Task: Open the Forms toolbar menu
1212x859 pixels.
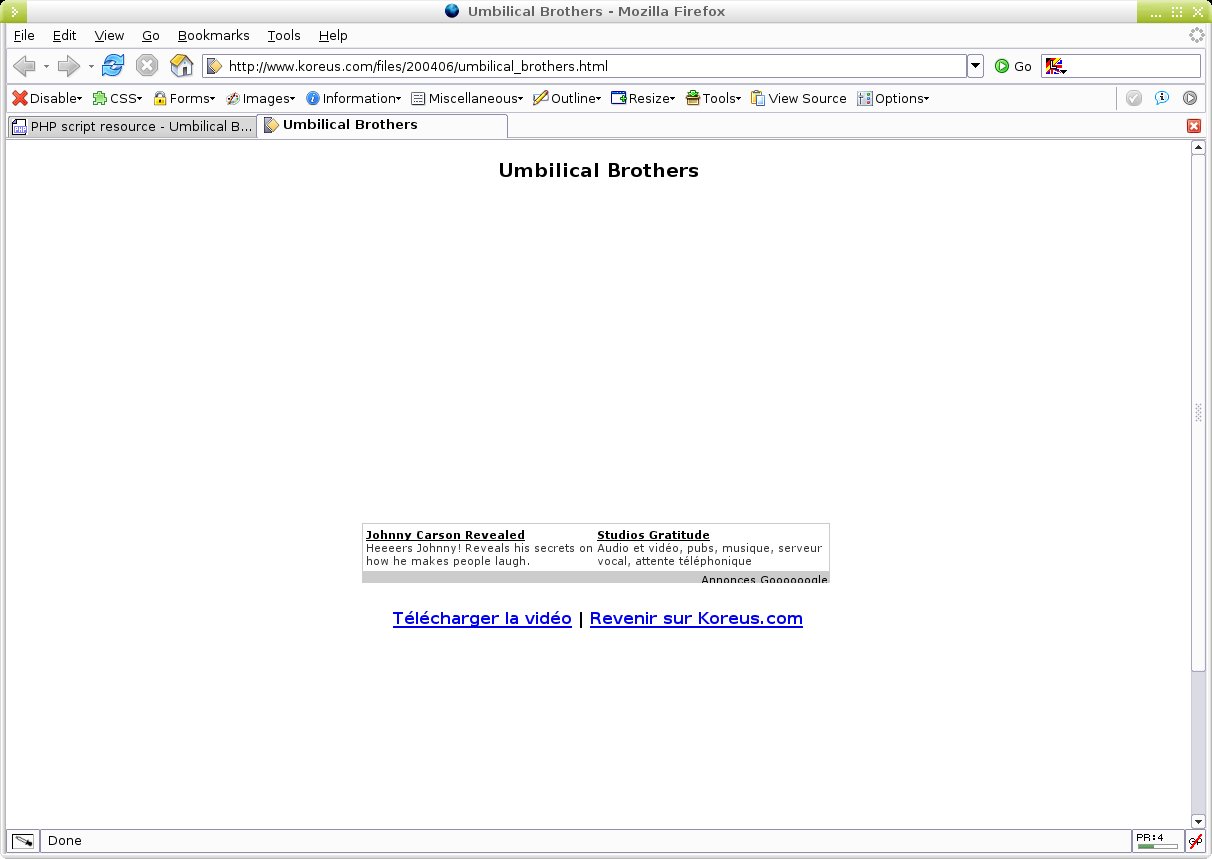Action: [x=184, y=98]
